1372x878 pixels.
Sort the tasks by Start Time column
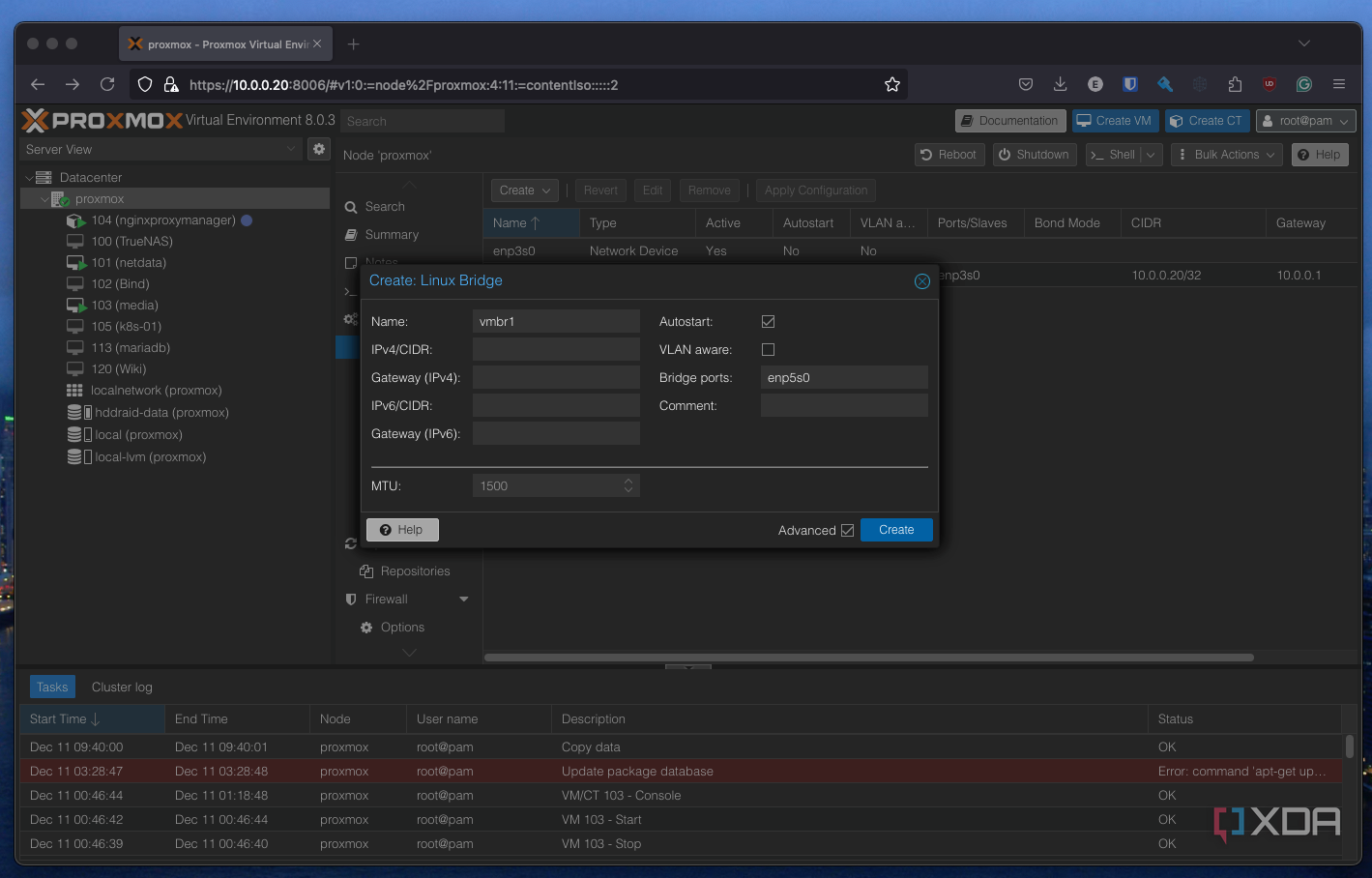click(93, 719)
